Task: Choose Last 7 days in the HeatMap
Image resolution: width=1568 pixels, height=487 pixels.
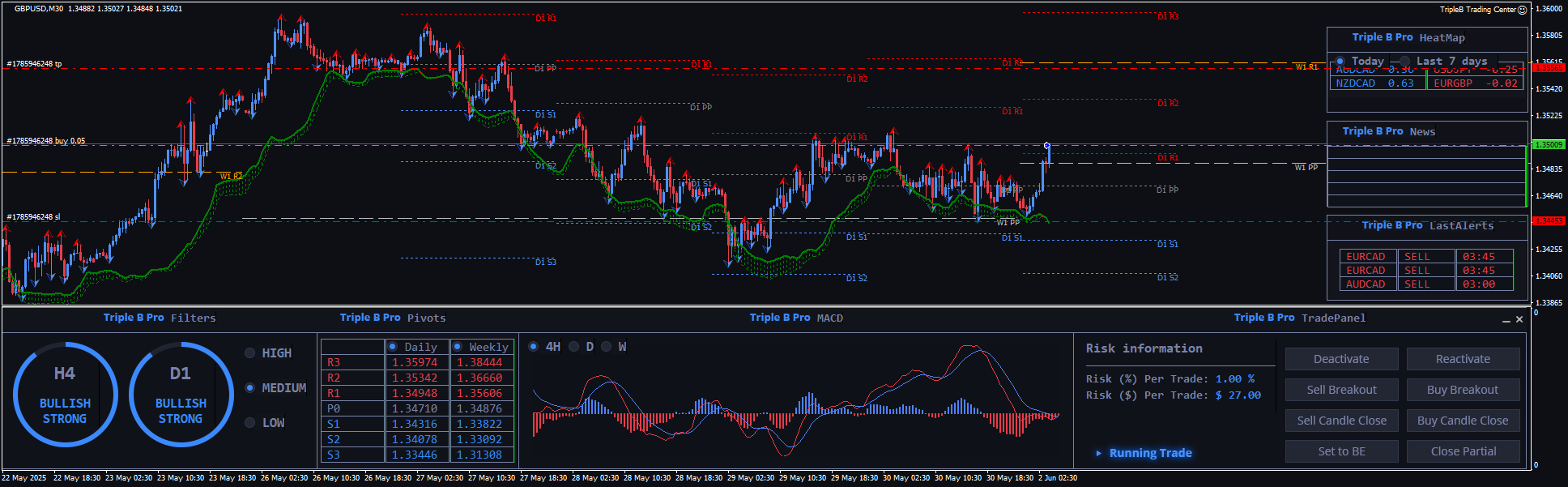Action: tap(1405, 62)
